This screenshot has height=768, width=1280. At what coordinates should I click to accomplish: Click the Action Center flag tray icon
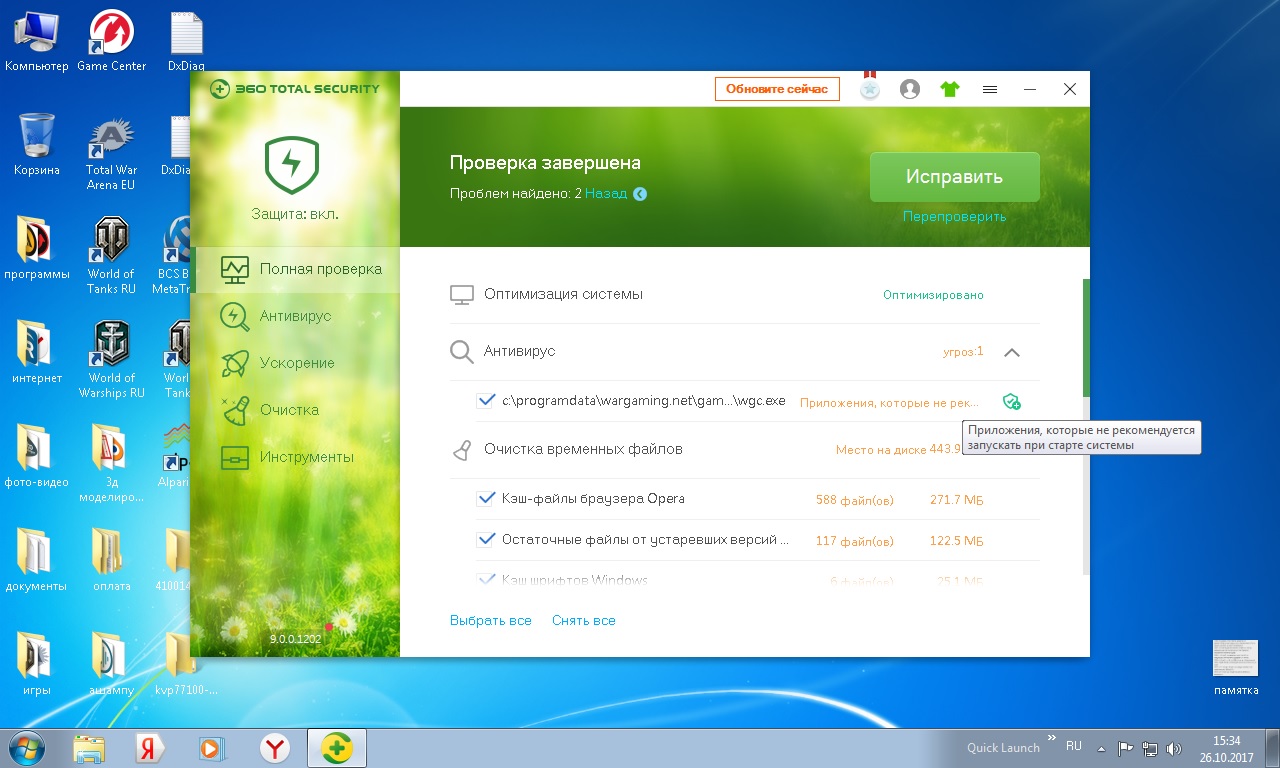1126,747
